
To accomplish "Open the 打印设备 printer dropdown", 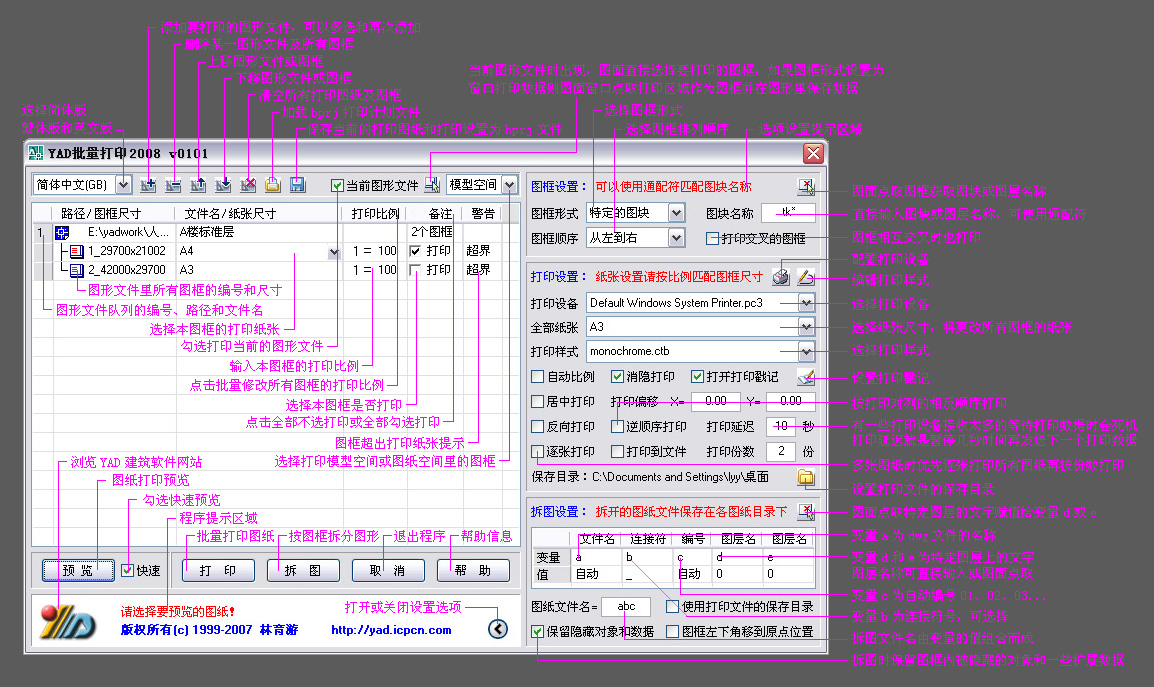I will 806,303.
